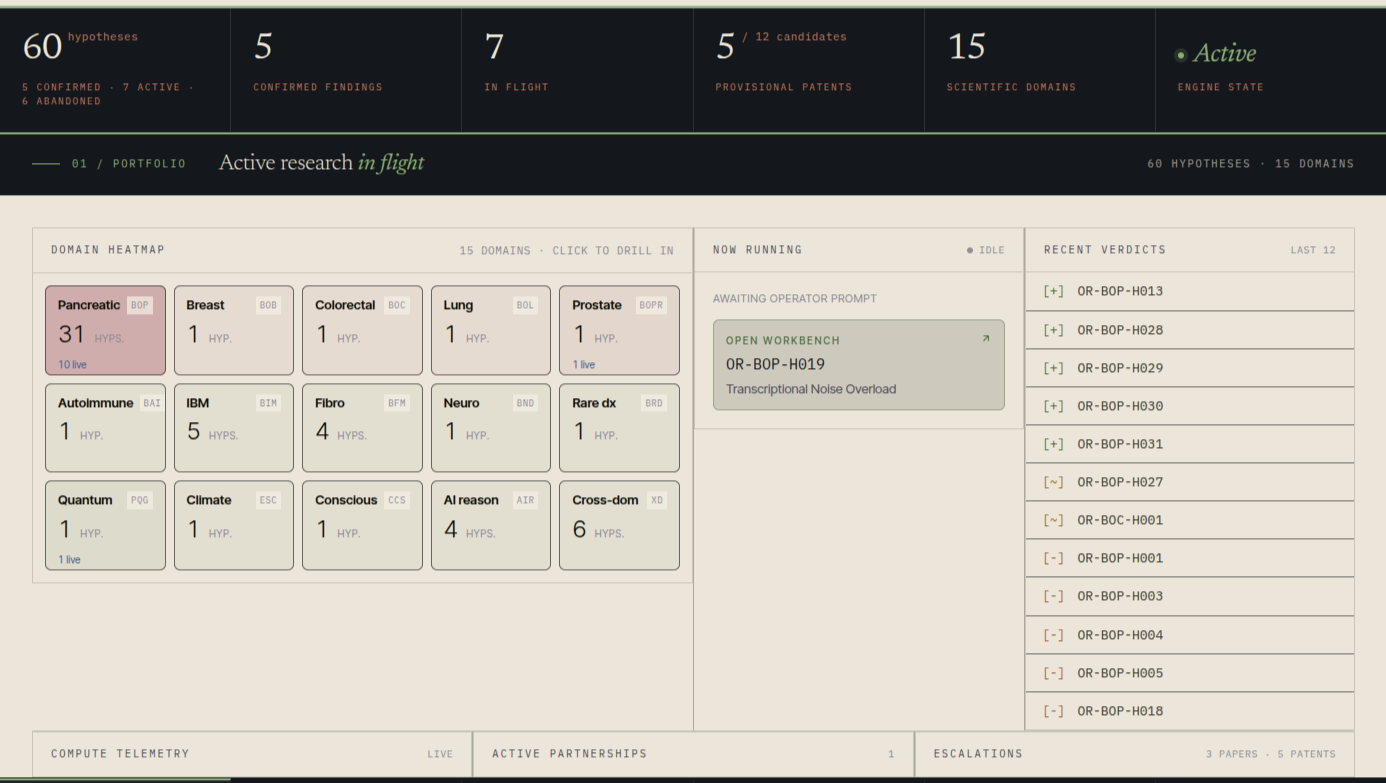Screen dimensions: 1386x783
Task: Drill into the Pancreatic domain tile
Action: click(105, 330)
